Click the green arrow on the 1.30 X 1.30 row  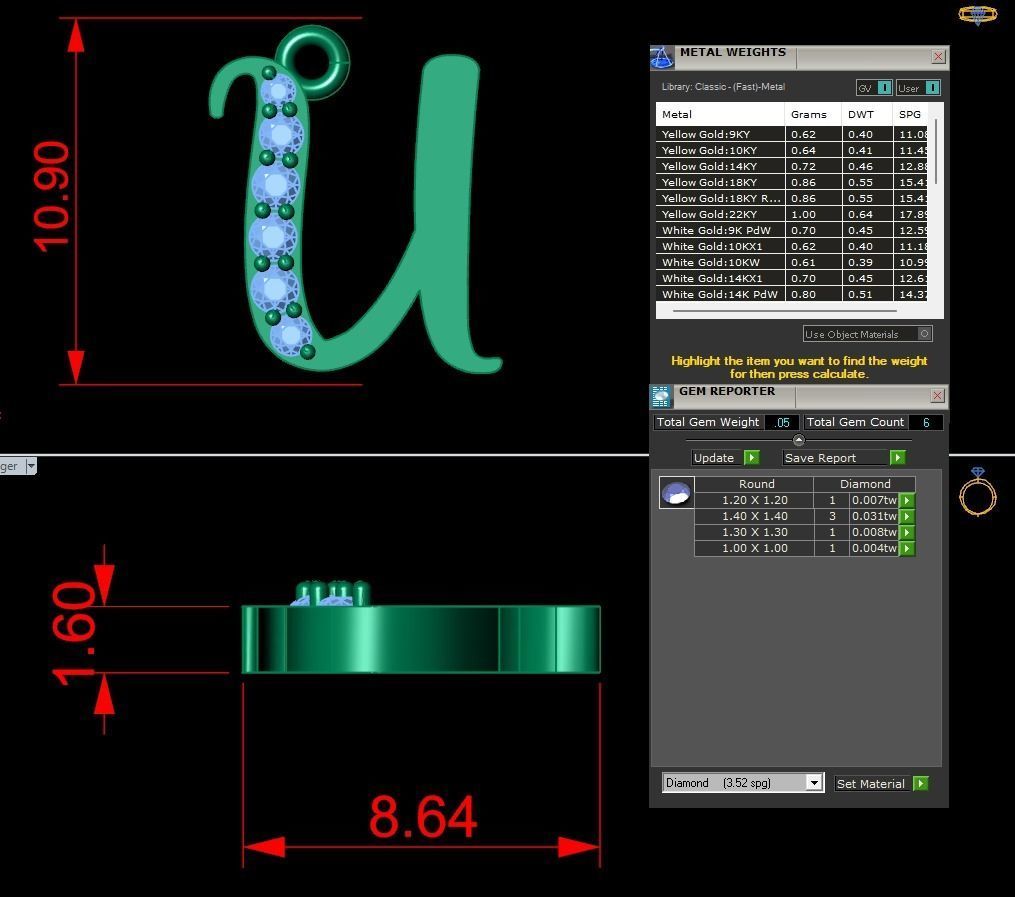click(907, 533)
